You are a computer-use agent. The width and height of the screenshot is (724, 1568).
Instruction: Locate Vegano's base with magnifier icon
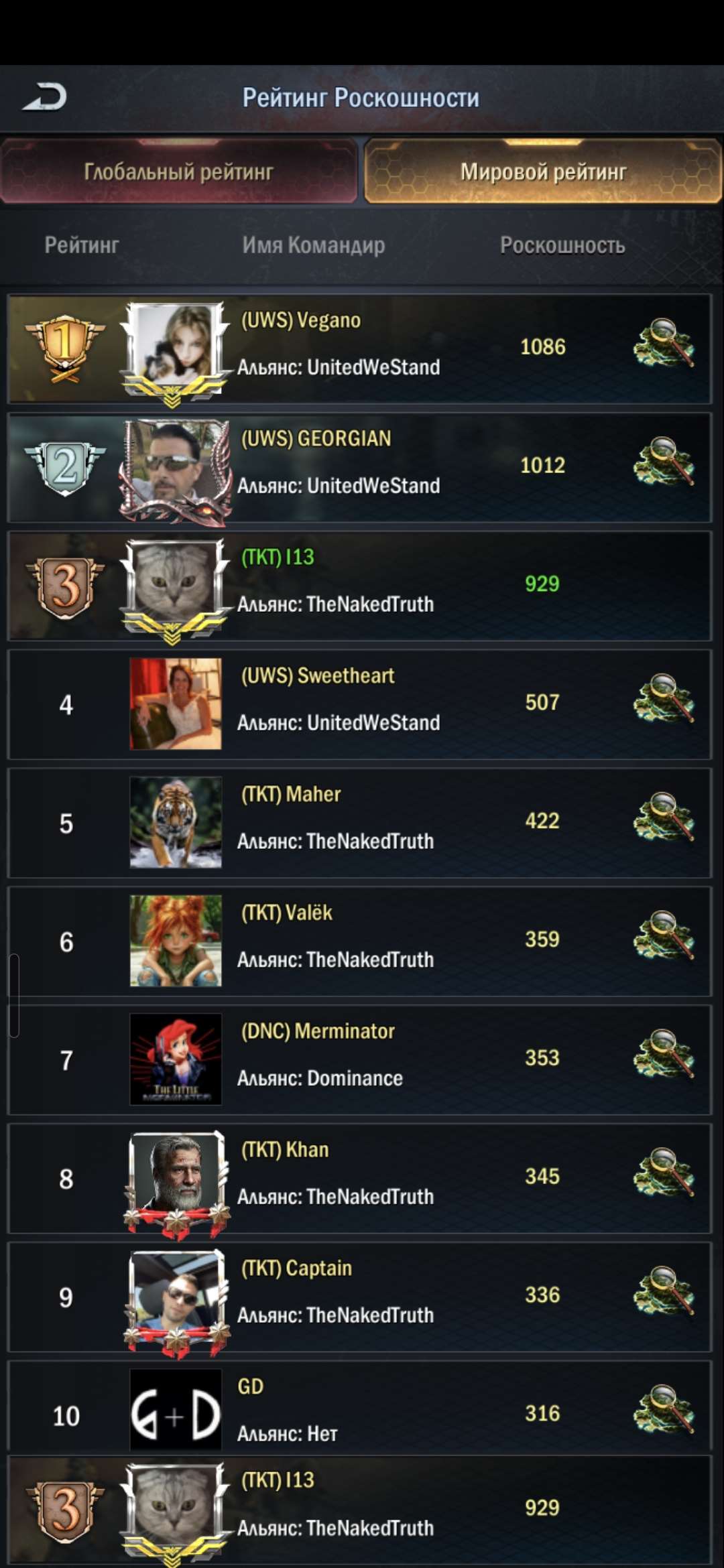point(664,342)
